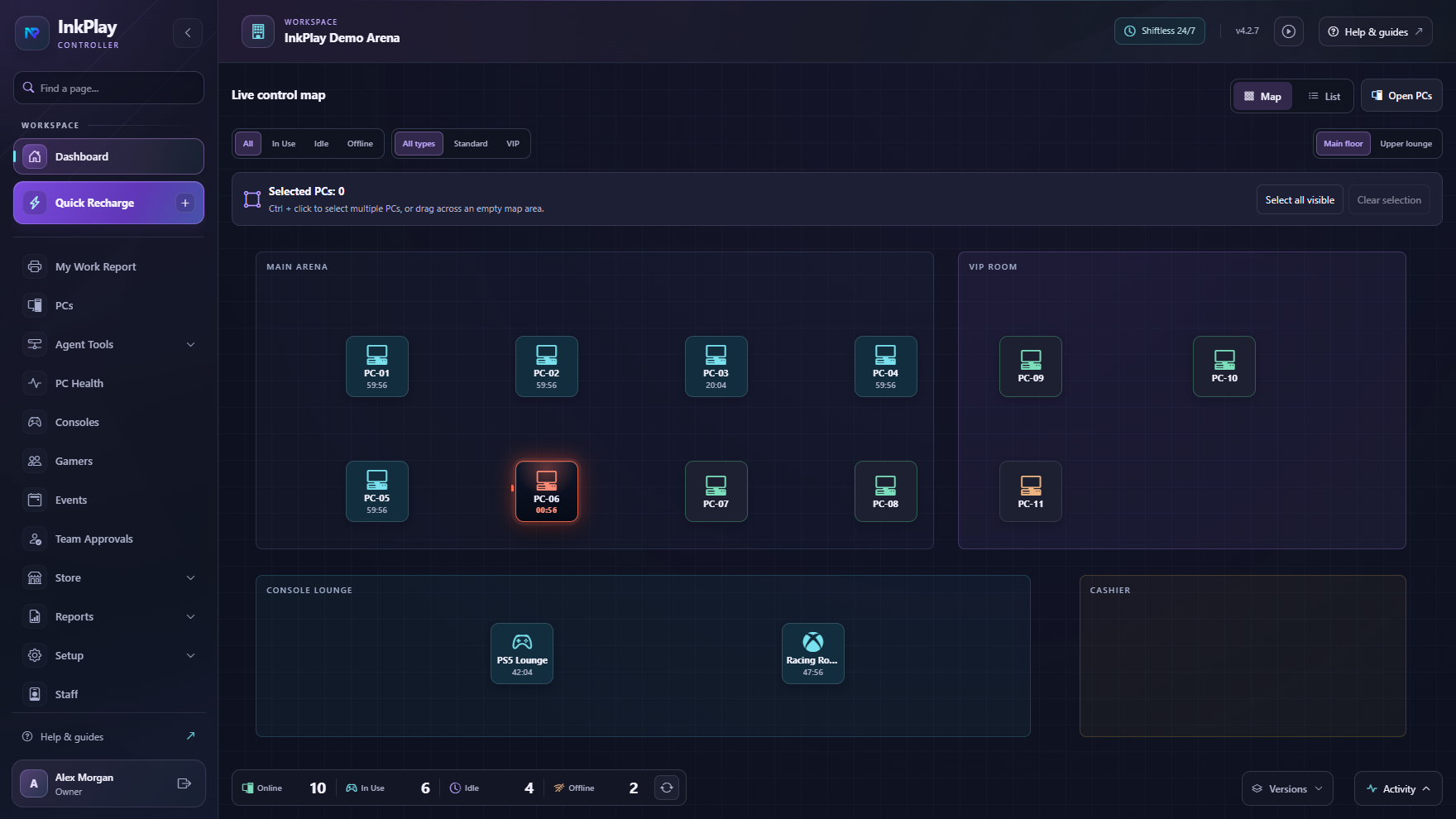Select the PC-10 tile in VIP Room
The width and height of the screenshot is (1456, 819).
click(1224, 366)
